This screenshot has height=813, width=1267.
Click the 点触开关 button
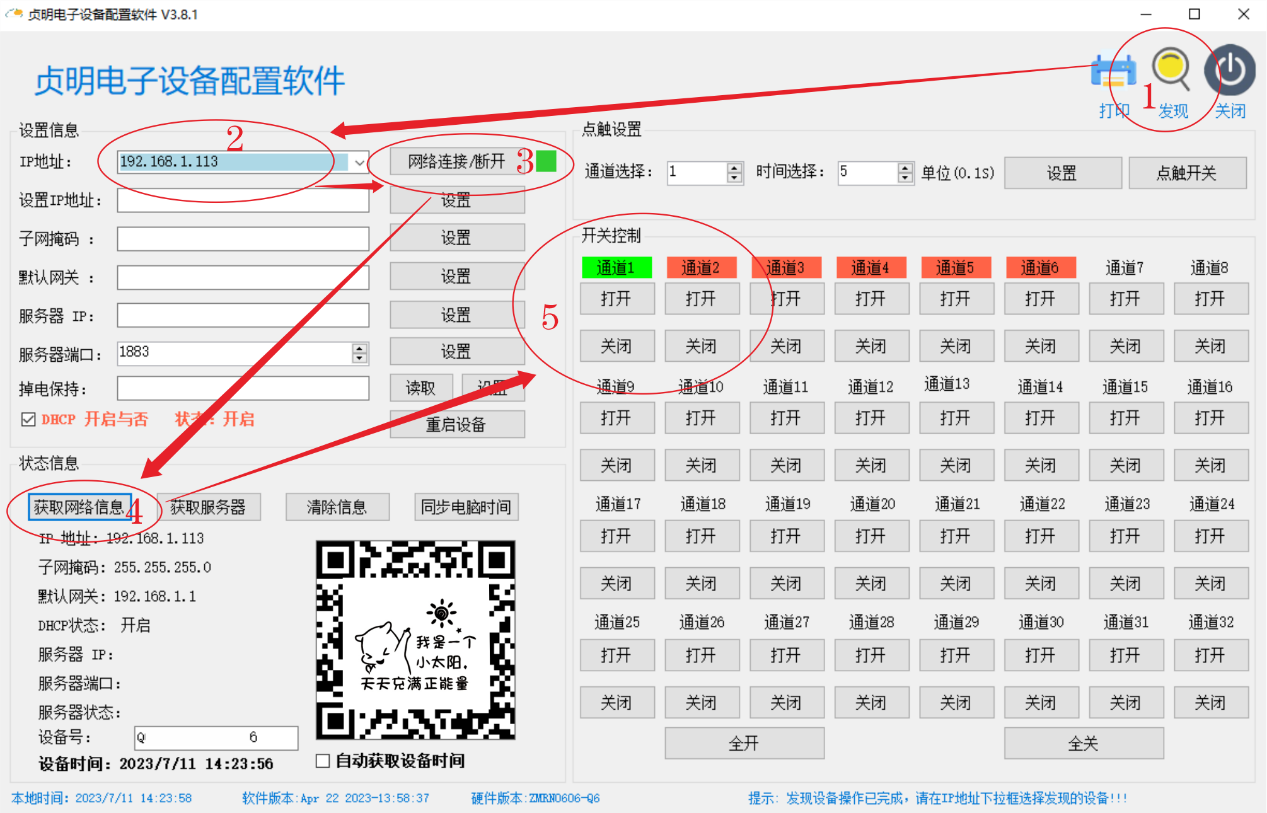click(1187, 173)
